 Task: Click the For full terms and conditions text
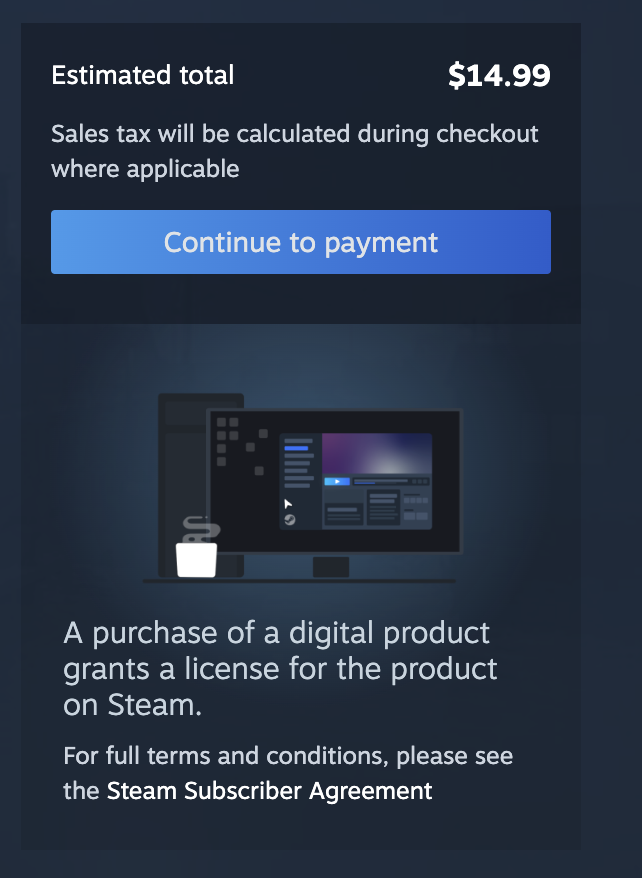click(x=288, y=773)
